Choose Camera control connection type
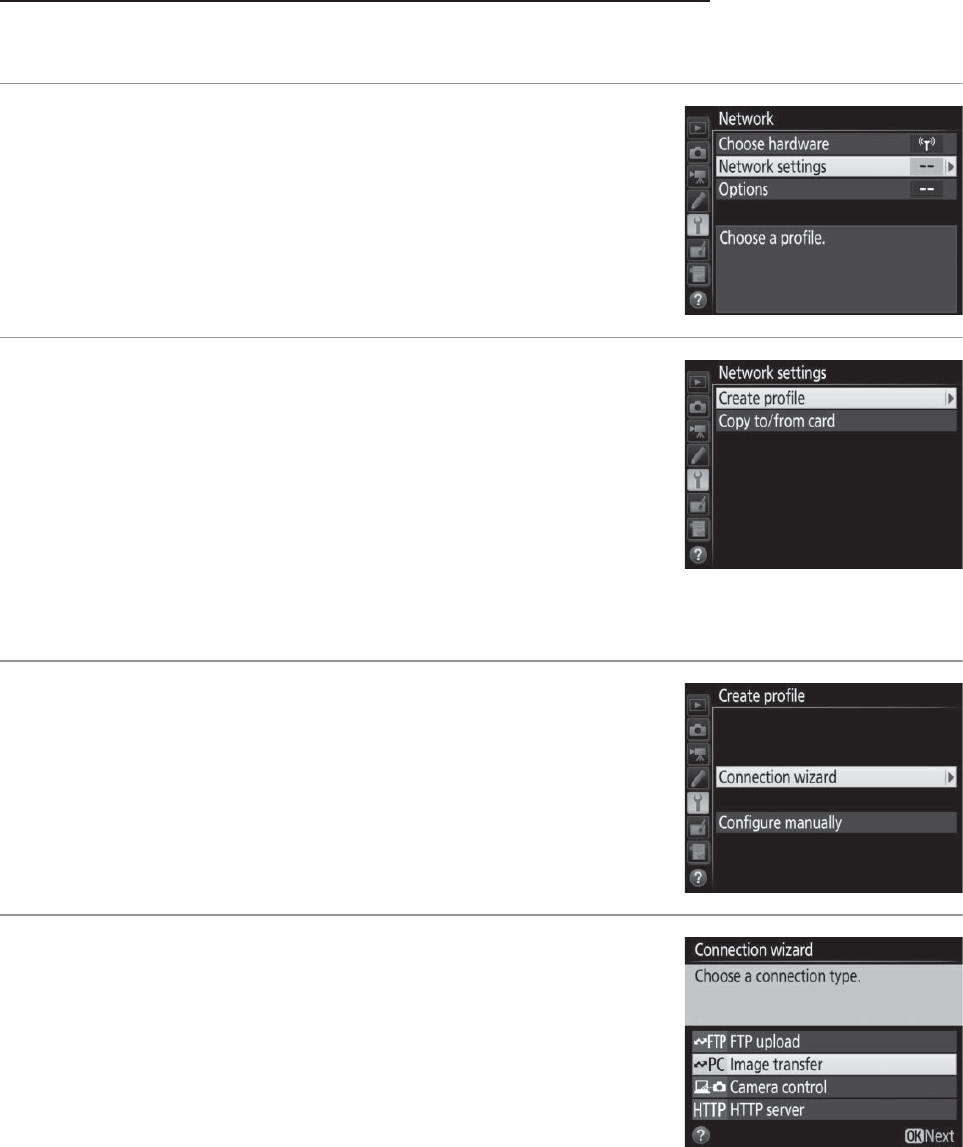 click(x=824, y=1086)
